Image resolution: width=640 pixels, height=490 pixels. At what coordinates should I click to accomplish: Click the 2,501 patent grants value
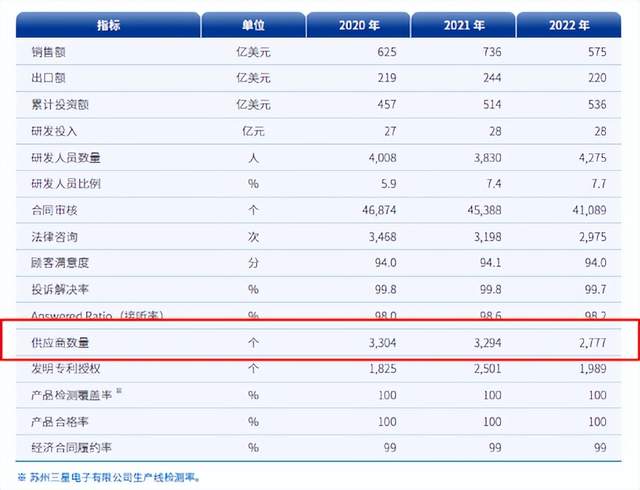click(x=487, y=369)
